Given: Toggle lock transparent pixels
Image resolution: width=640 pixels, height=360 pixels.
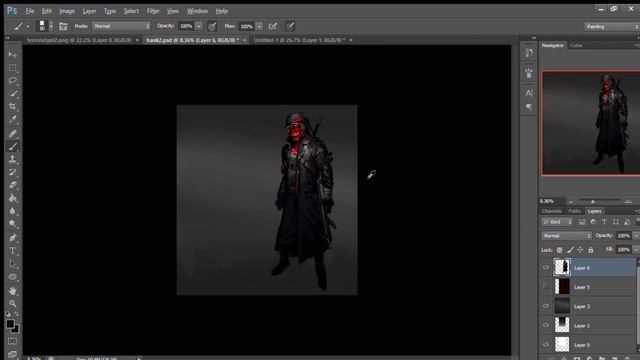Looking at the screenshot, I should (560, 250).
